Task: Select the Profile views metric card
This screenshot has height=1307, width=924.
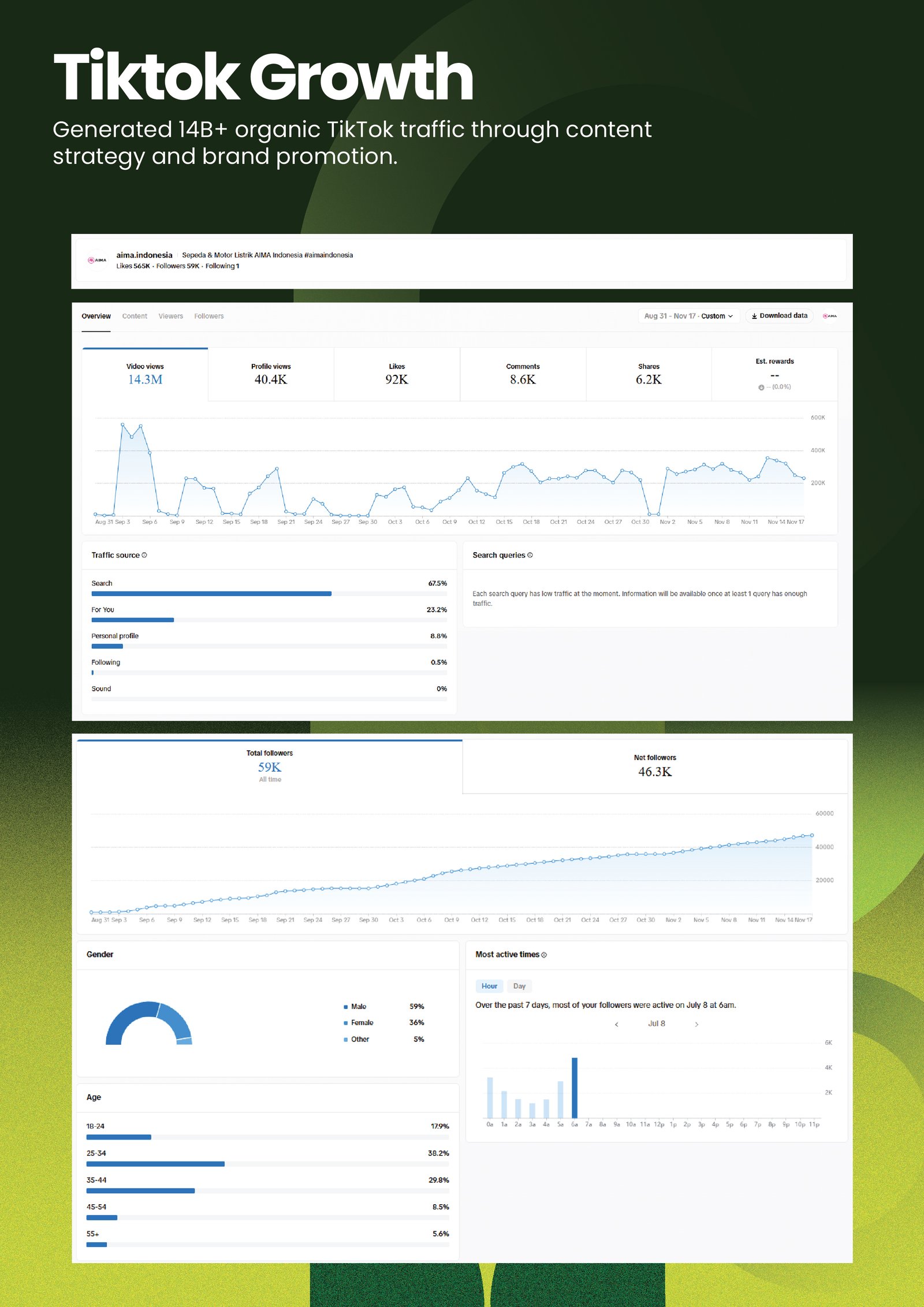Action: 271,374
